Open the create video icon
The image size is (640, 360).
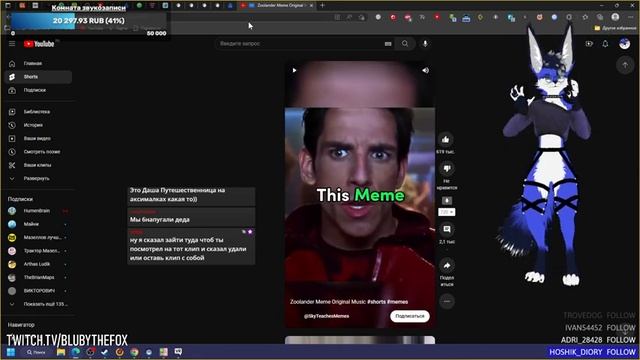tap(589, 44)
